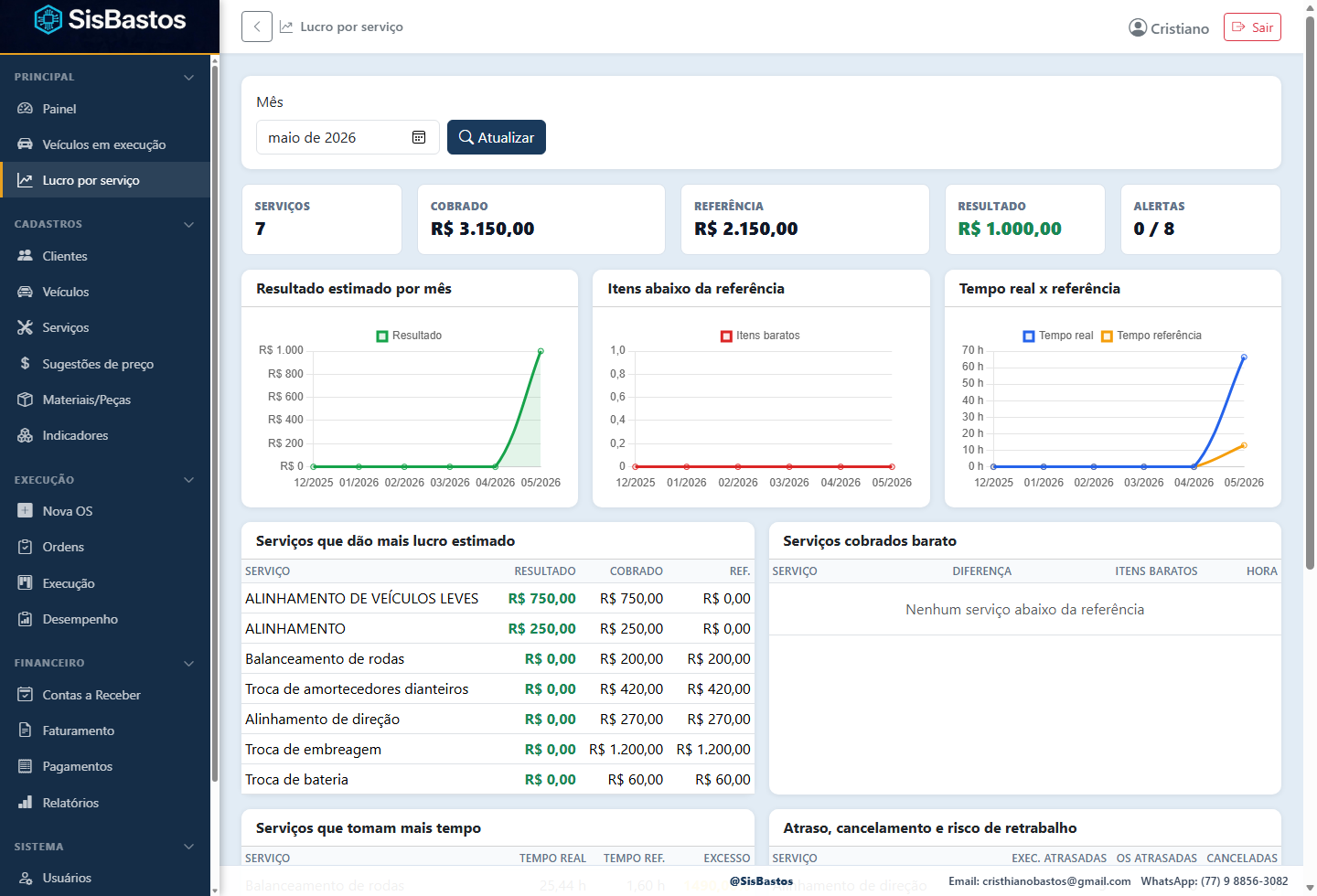Image resolution: width=1317 pixels, height=896 pixels.
Task: Click the Alinhamento de direção row in lucro table
Action: (x=498, y=719)
